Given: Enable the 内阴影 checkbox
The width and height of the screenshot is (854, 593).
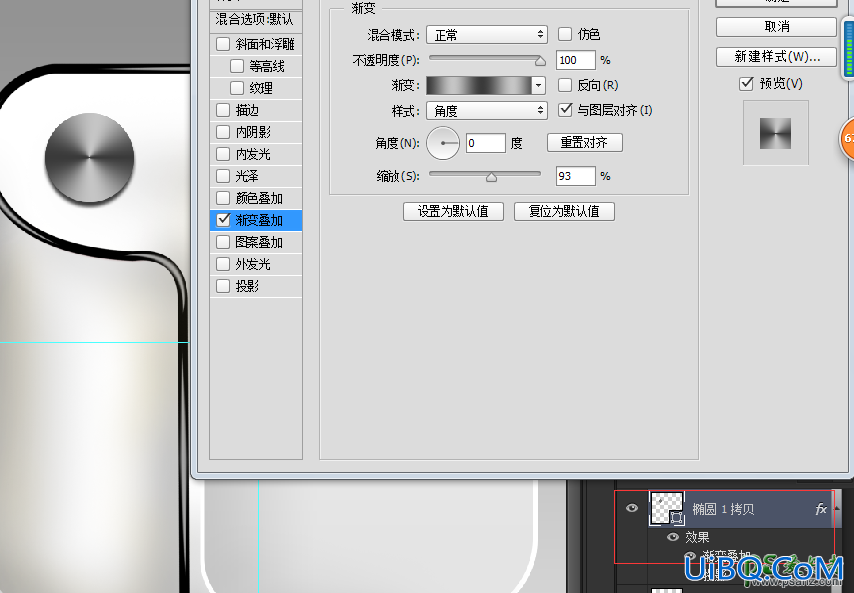Looking at the screenshot, I should click(223, 132).
